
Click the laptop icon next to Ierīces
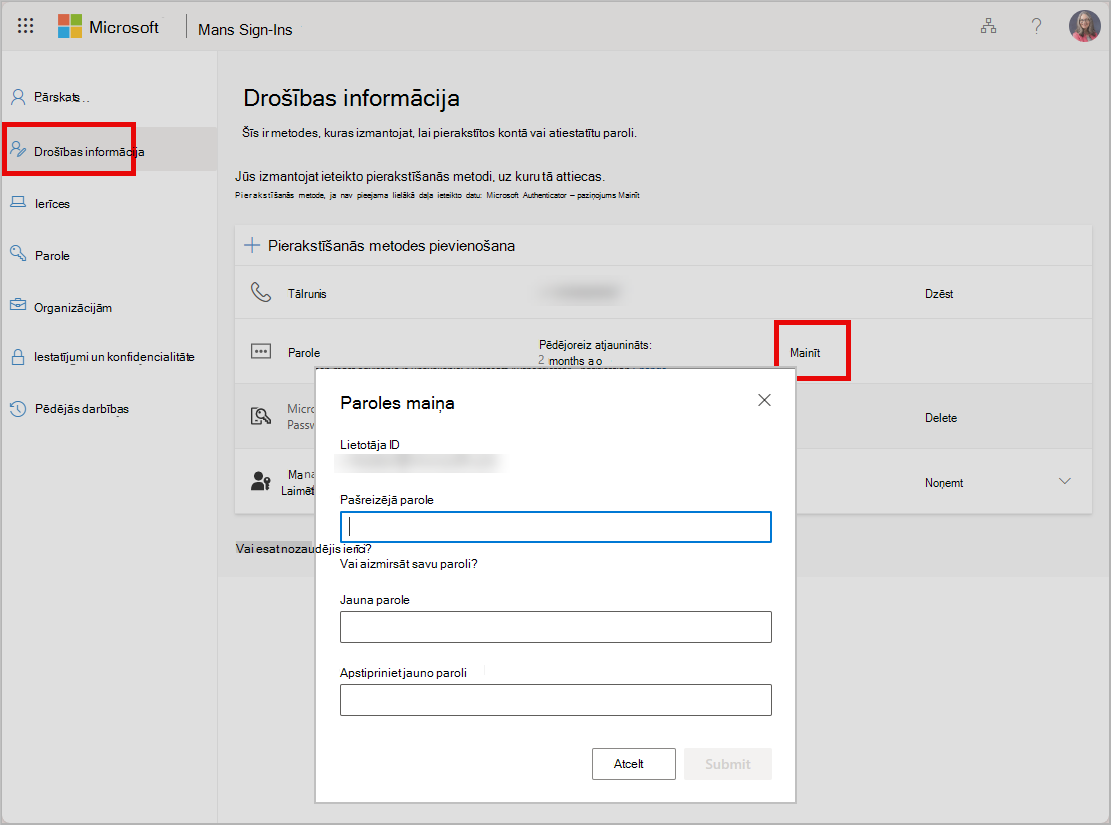18,203
